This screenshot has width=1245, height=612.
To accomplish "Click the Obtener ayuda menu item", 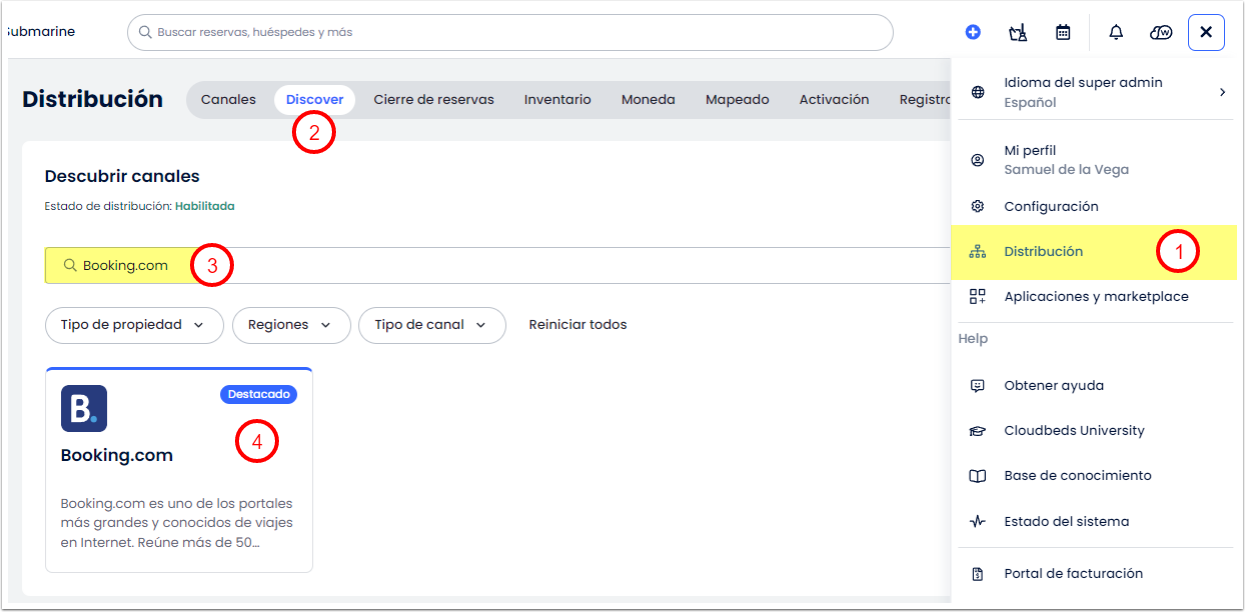I will (x=1095, y=386).
